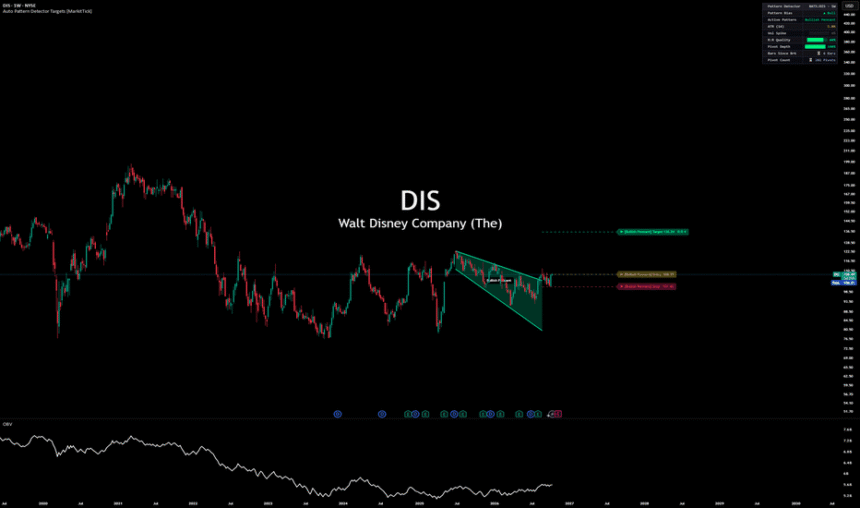
Task: Click the blue Post-market price label on axis
Action: pos(845,283)
